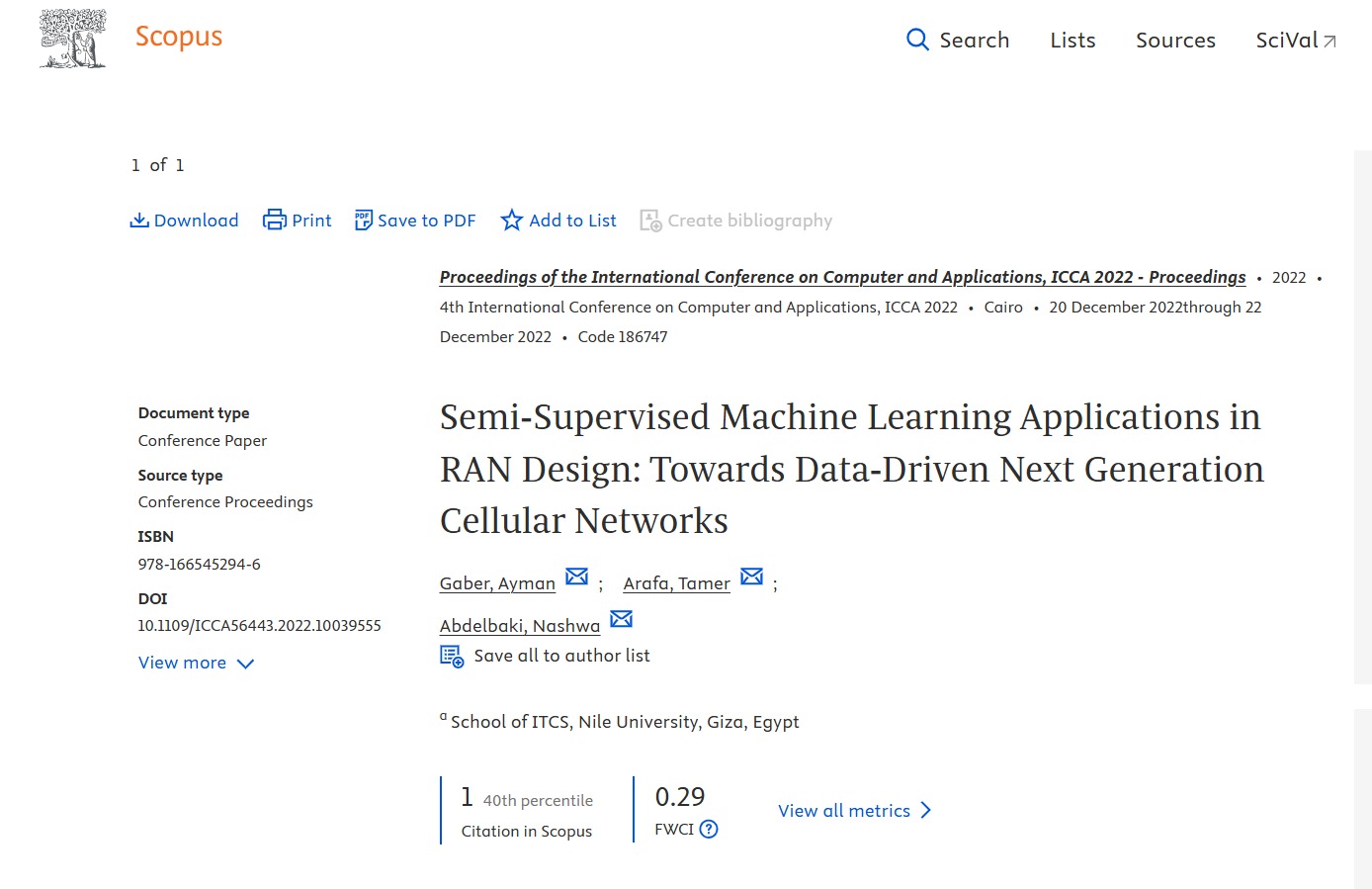Expand View more document details

coord(196,663)
